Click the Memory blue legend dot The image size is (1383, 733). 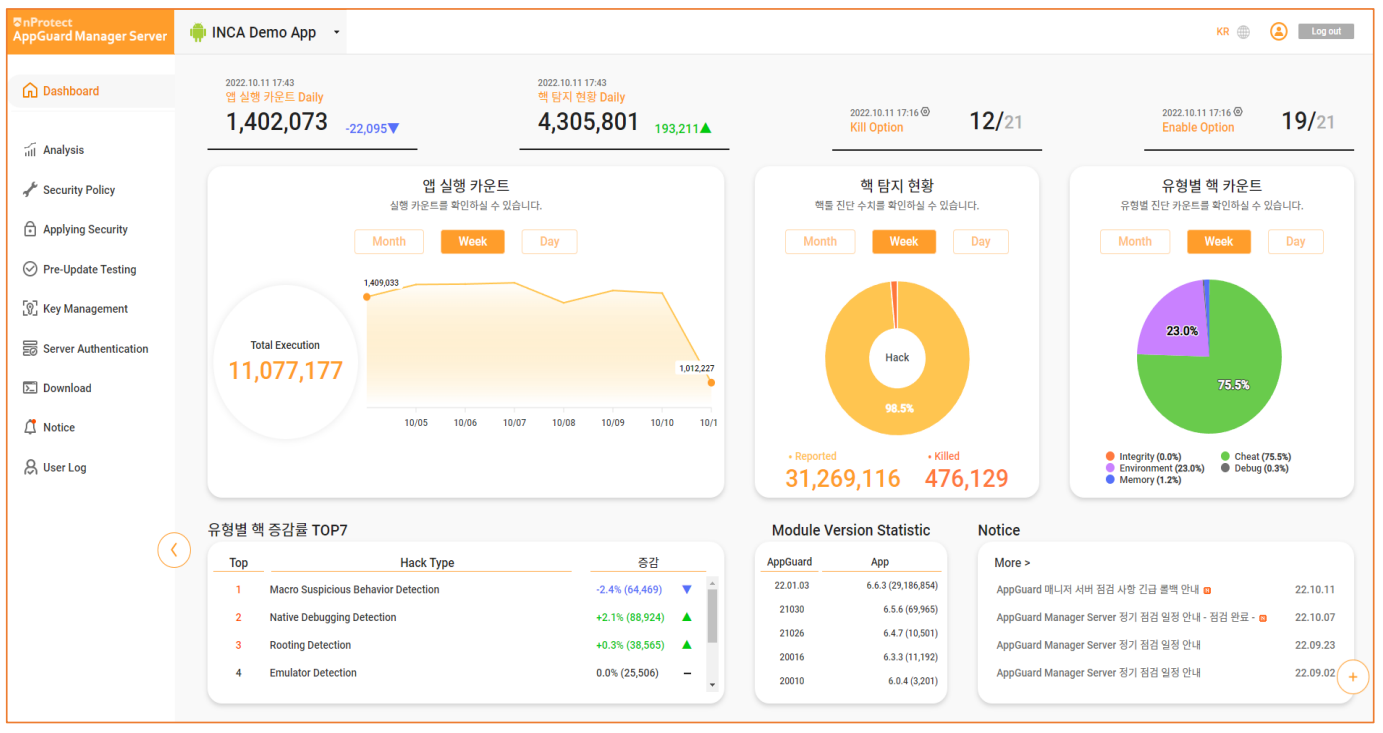click(x=1110, y=480)
